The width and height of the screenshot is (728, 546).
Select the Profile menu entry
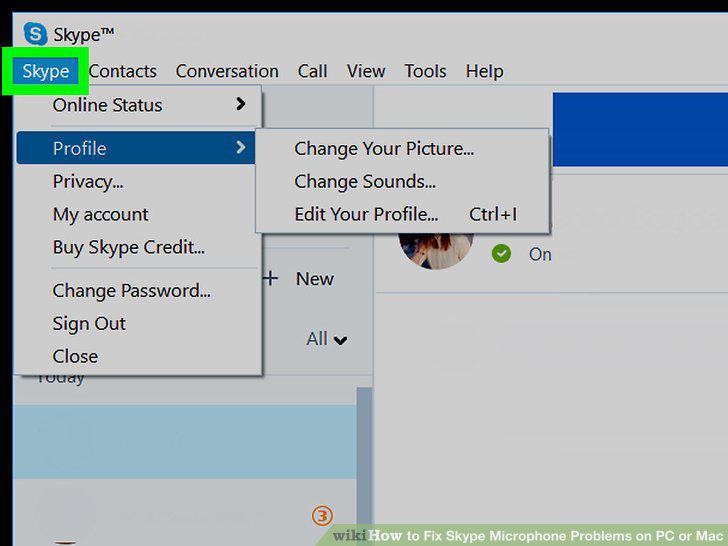point(136,148)
